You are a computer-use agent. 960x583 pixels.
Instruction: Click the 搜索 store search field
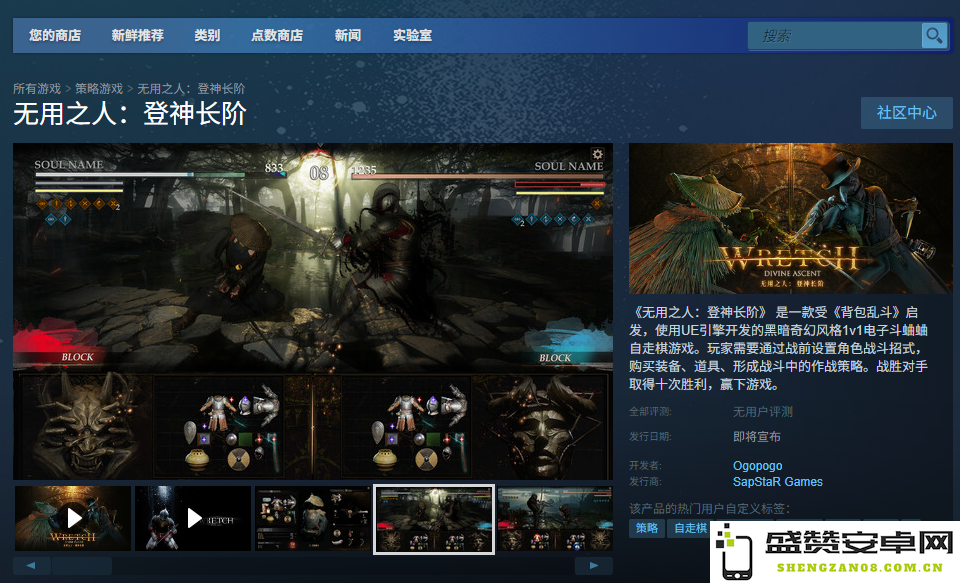click(x=835, y=36)
